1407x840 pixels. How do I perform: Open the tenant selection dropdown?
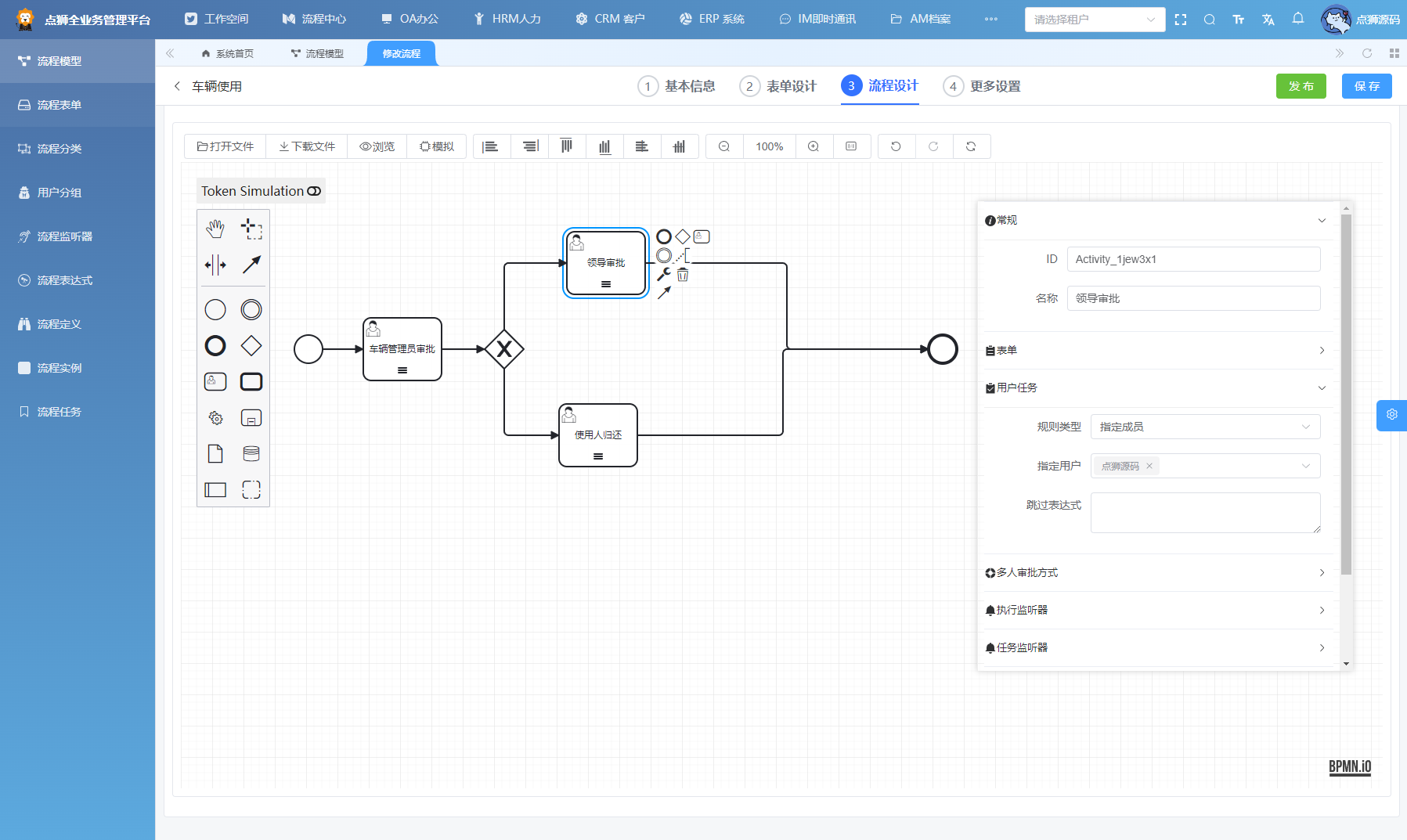pyautogui.click(x=1095, y=20)
